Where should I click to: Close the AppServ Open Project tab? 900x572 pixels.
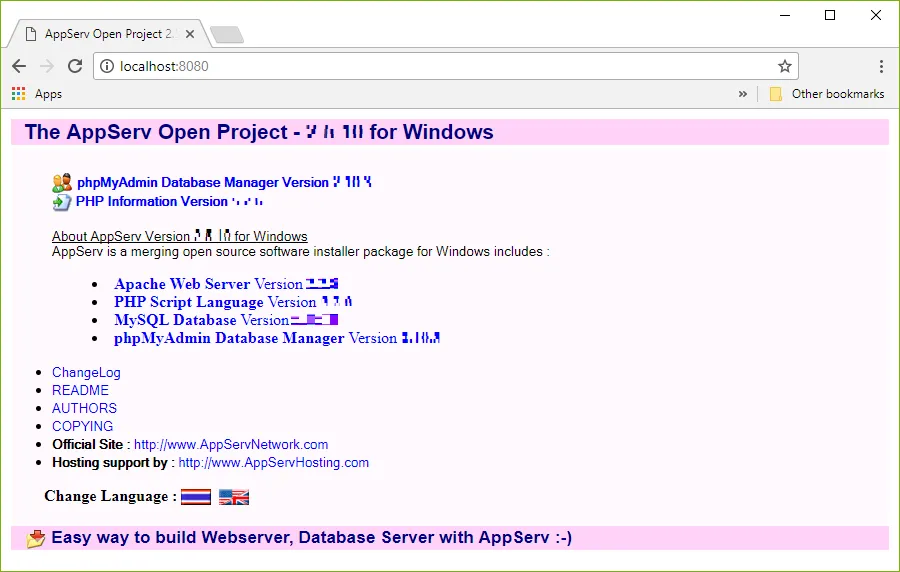coord(190,34)
